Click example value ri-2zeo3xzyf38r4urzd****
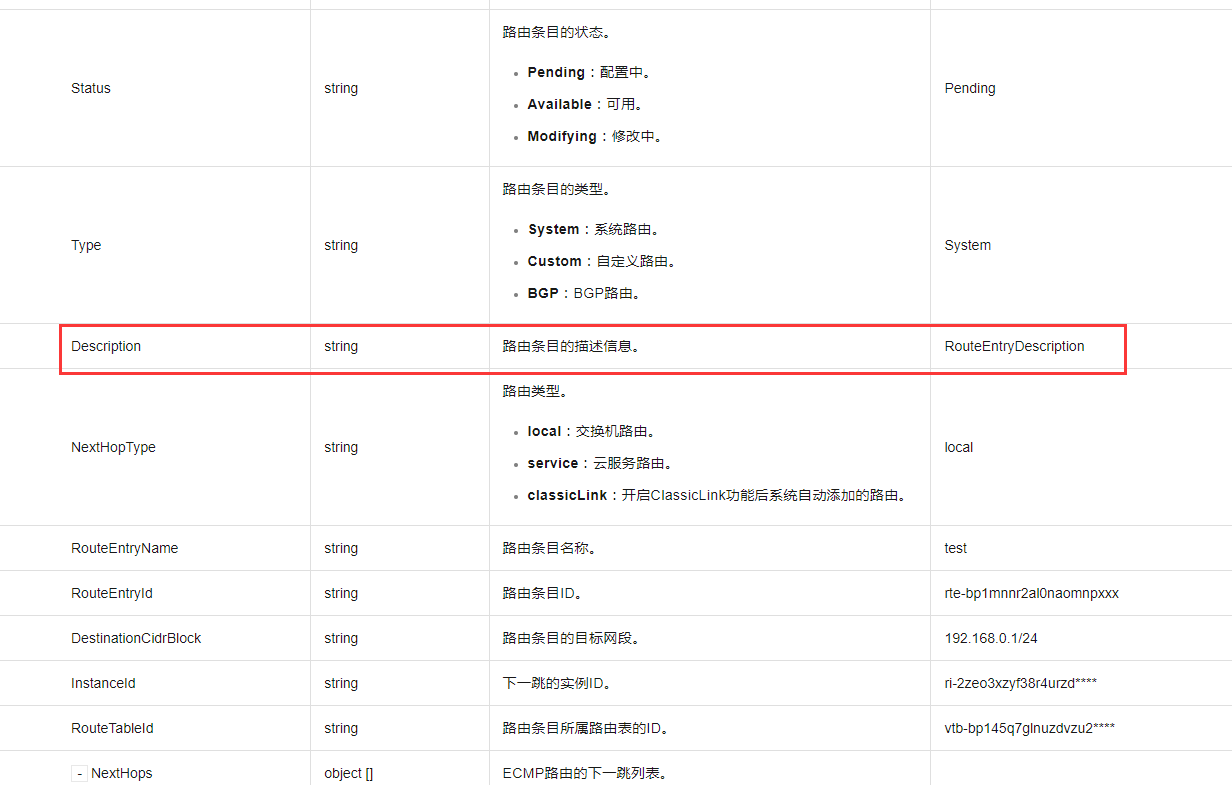The width and height of the screenshot is (1232, 785). pyautogui.click(x=1021, y=683)
